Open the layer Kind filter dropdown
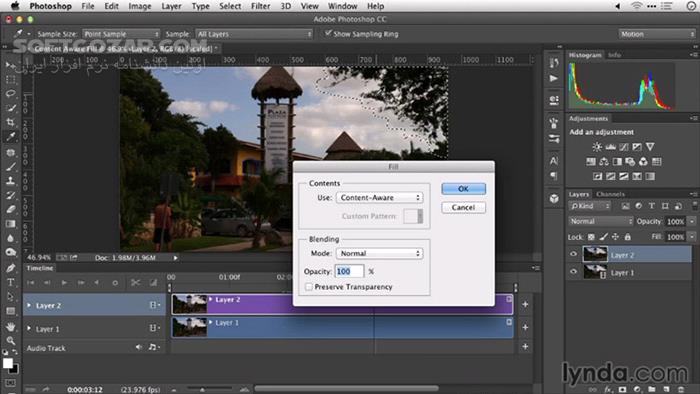The height and width of the screenshot is (394, 700). click(590, 206)
